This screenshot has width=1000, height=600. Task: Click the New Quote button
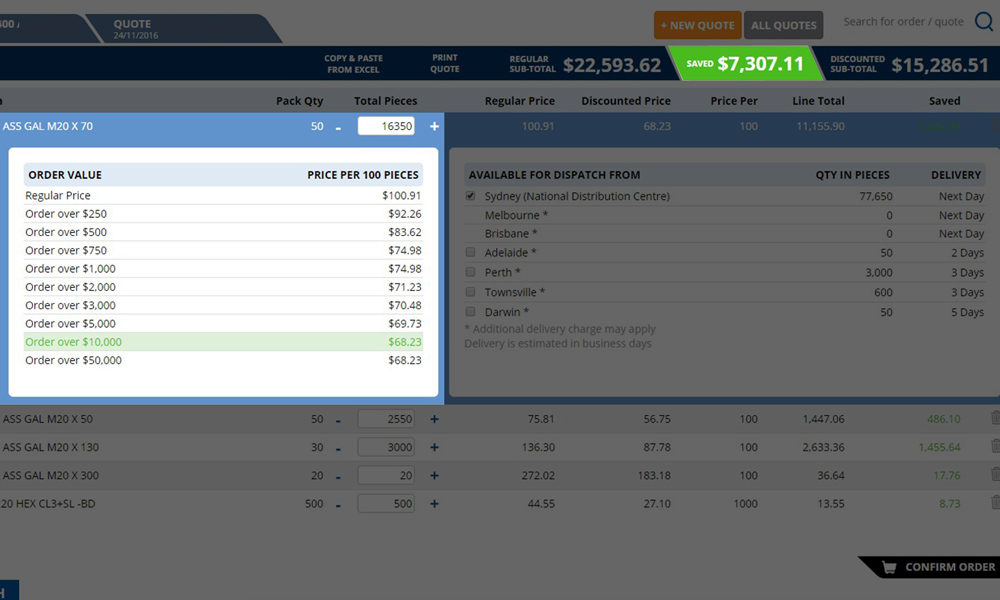click(697, 25)
